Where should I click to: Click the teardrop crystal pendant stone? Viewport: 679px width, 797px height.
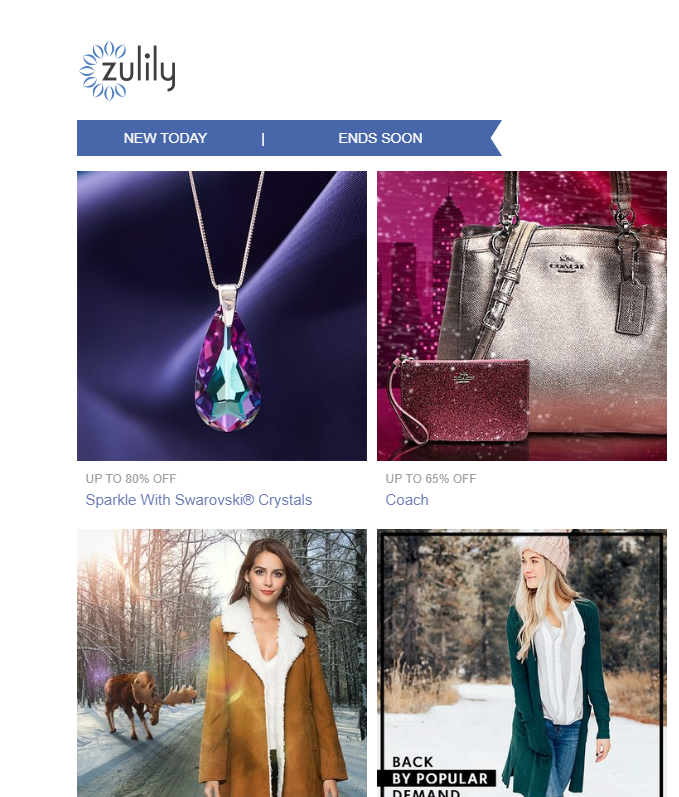click(228, 370)
